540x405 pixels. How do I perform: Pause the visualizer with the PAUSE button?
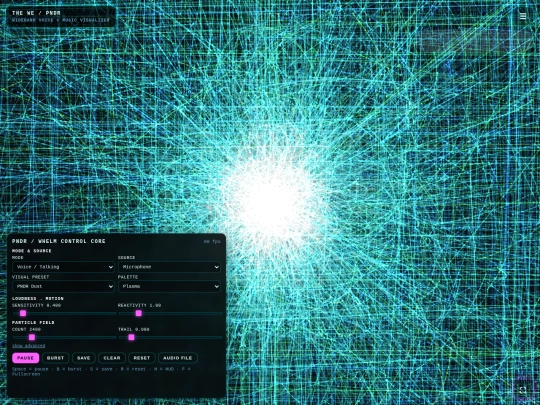[x=25, y=358]
